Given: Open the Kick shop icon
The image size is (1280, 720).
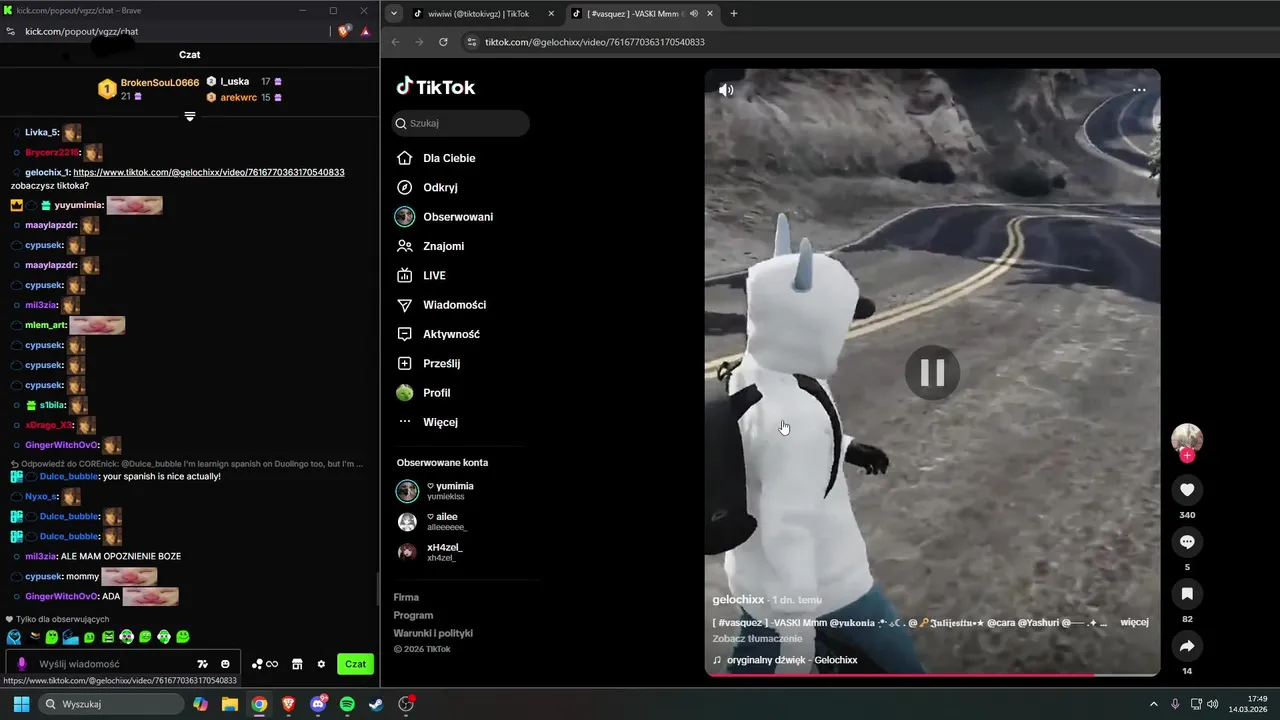Looking at the screenshot, I should tap(297, 664).
